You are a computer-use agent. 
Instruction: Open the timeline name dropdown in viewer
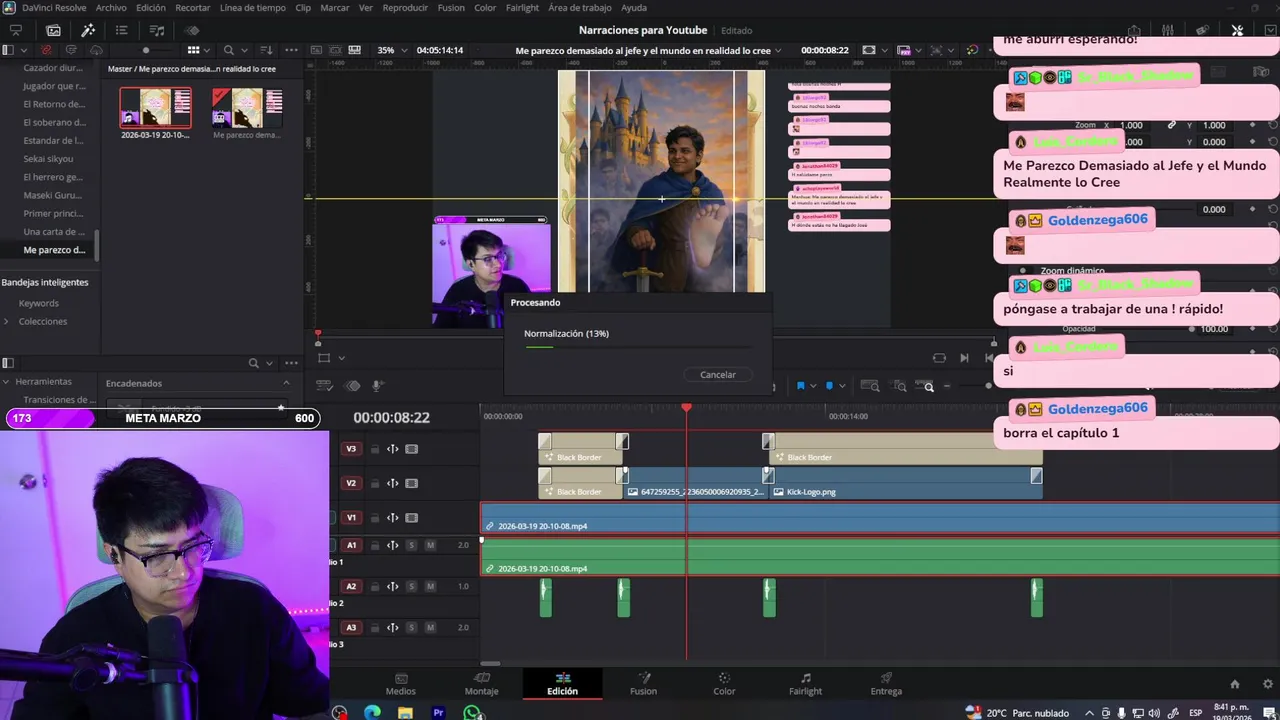point(779,50)
